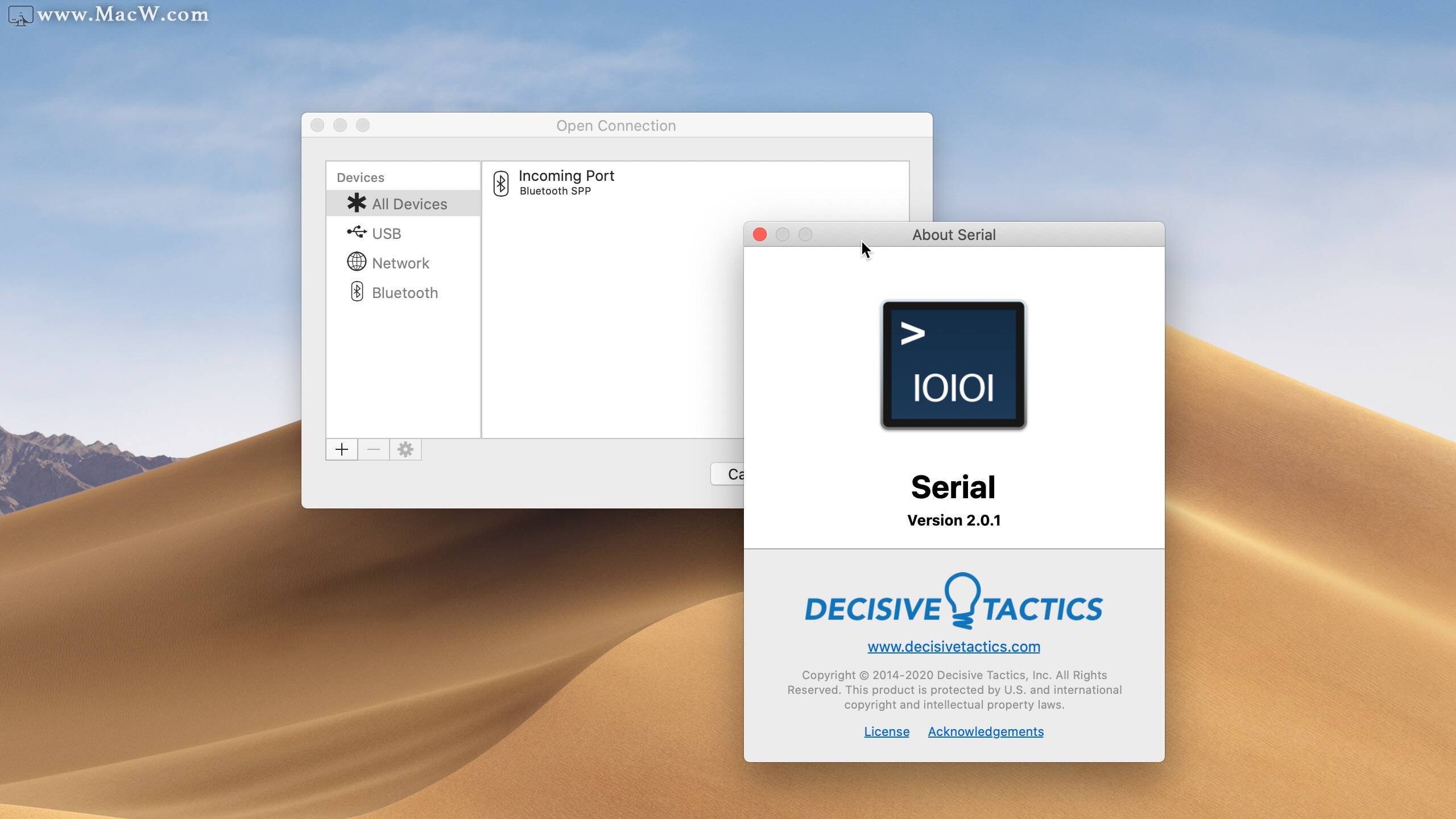1456x819 pixels.
Task: Open connection settings gear menu
Action: click(405, 449)
